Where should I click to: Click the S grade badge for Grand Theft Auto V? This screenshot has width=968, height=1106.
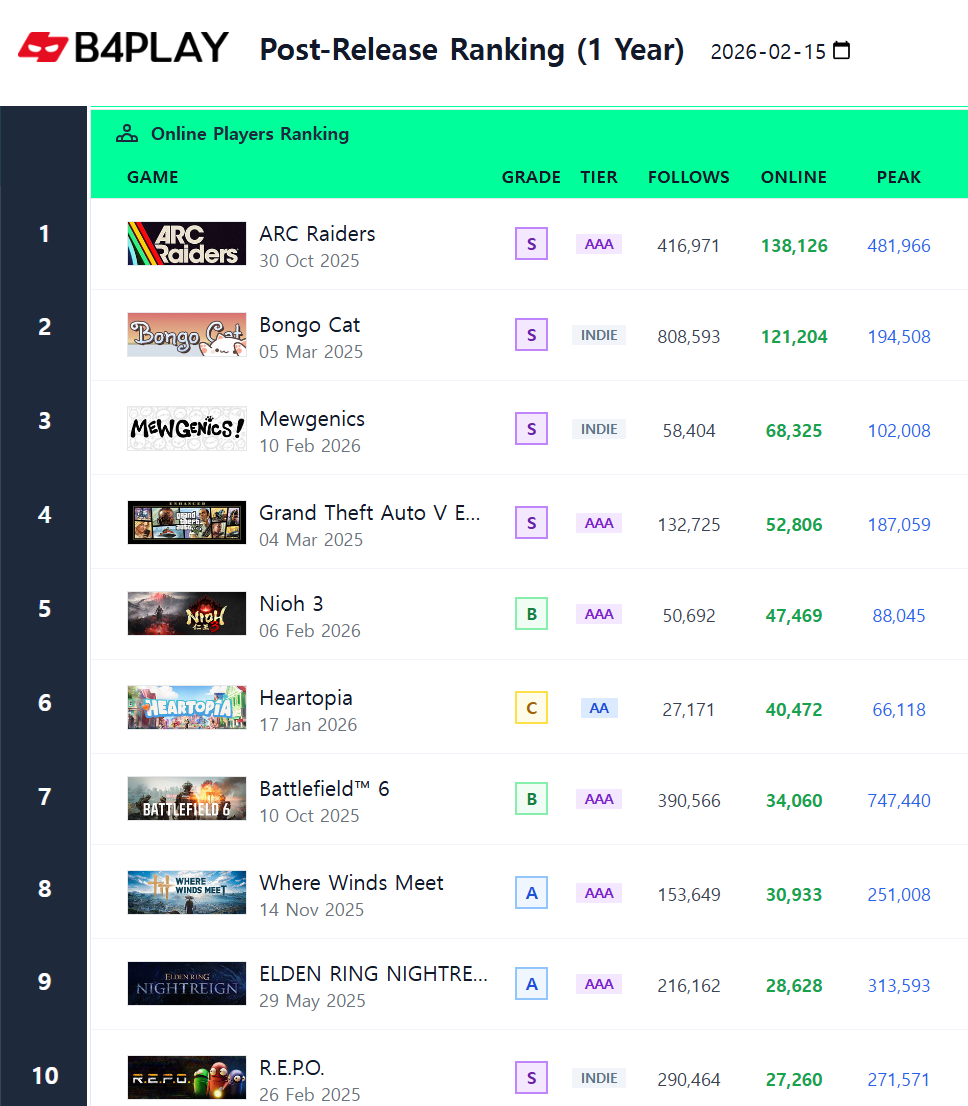click(531, 523)
